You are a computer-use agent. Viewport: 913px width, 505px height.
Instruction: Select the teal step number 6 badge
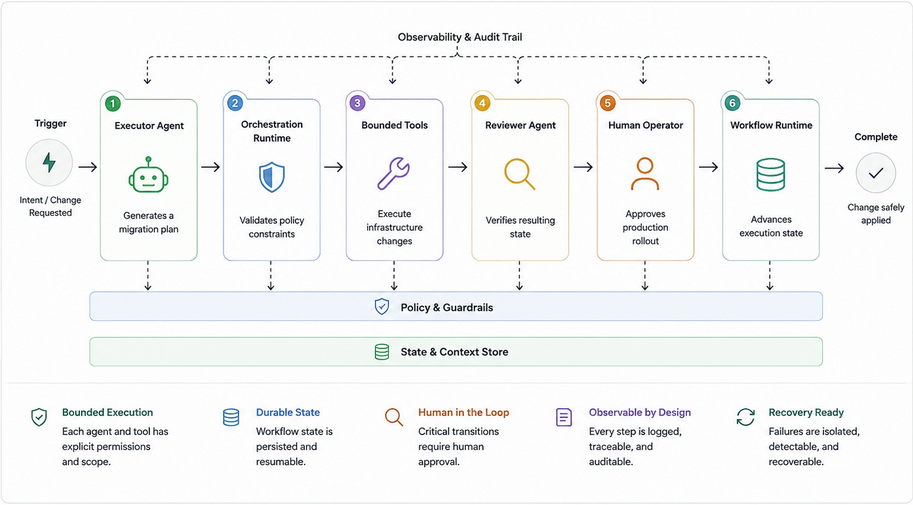click(732, 103)
